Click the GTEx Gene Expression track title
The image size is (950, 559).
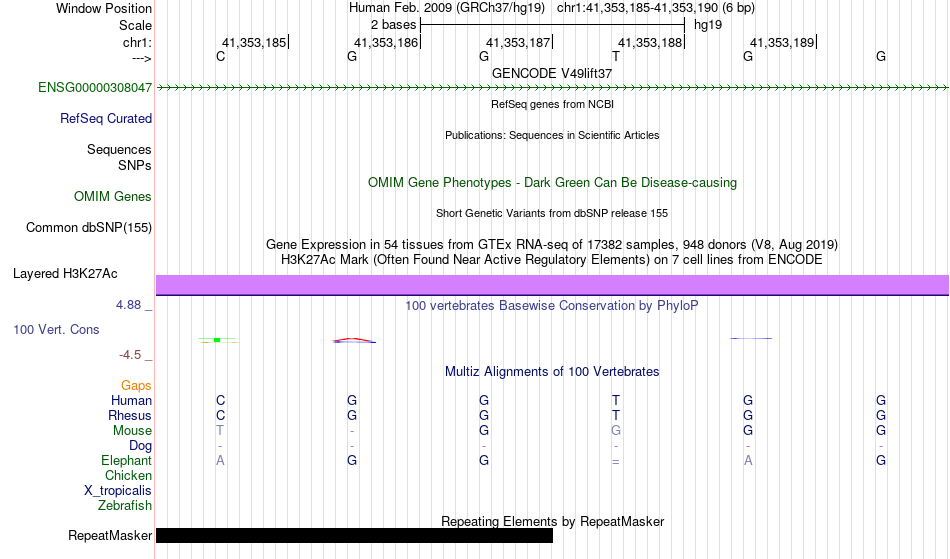coord(552,245)
